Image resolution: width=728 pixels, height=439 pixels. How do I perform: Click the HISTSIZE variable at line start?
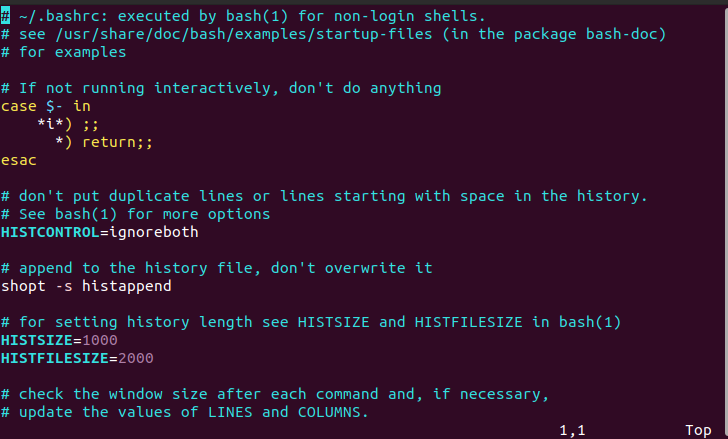coord(37,340)
